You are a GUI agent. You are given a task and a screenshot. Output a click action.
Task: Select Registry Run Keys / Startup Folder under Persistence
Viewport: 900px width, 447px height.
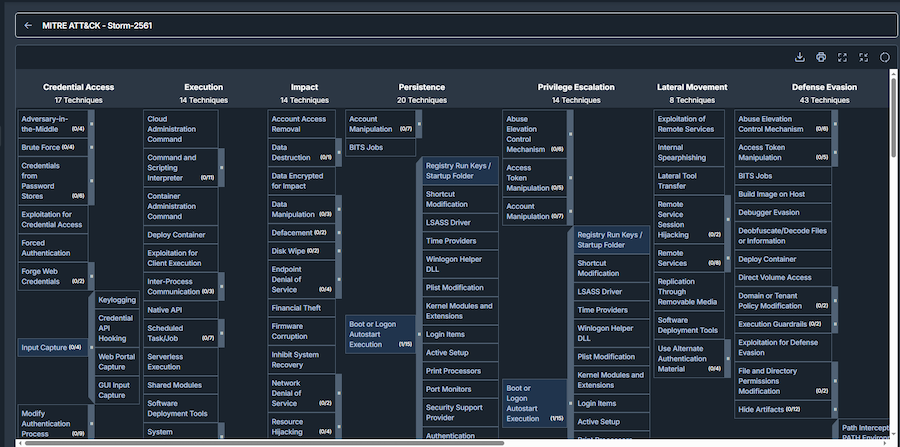[460, 171]
